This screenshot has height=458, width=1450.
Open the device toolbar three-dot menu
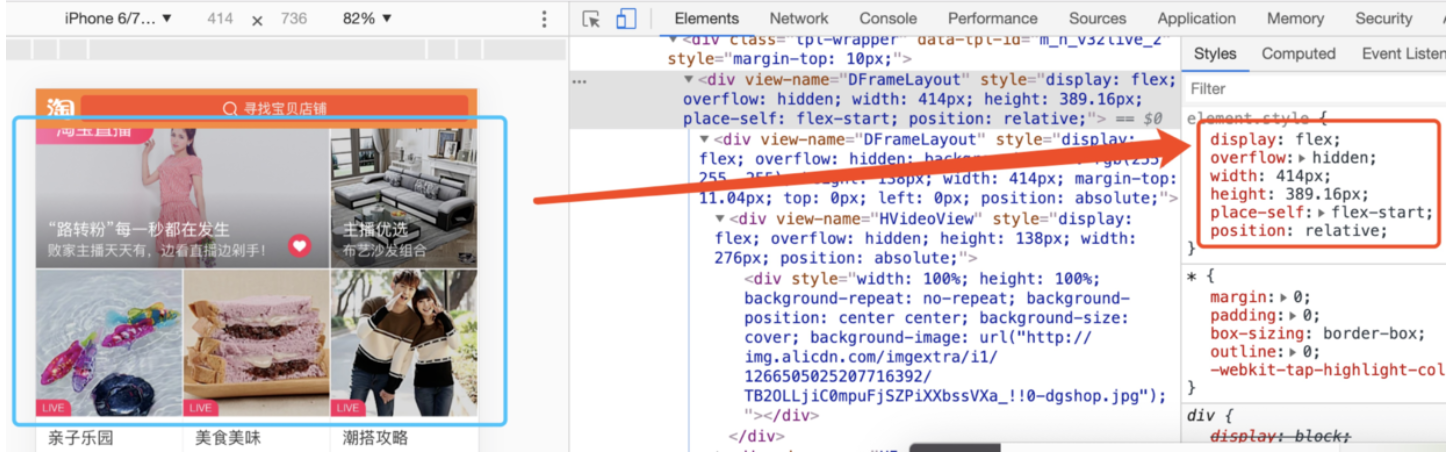coord(544,19)
